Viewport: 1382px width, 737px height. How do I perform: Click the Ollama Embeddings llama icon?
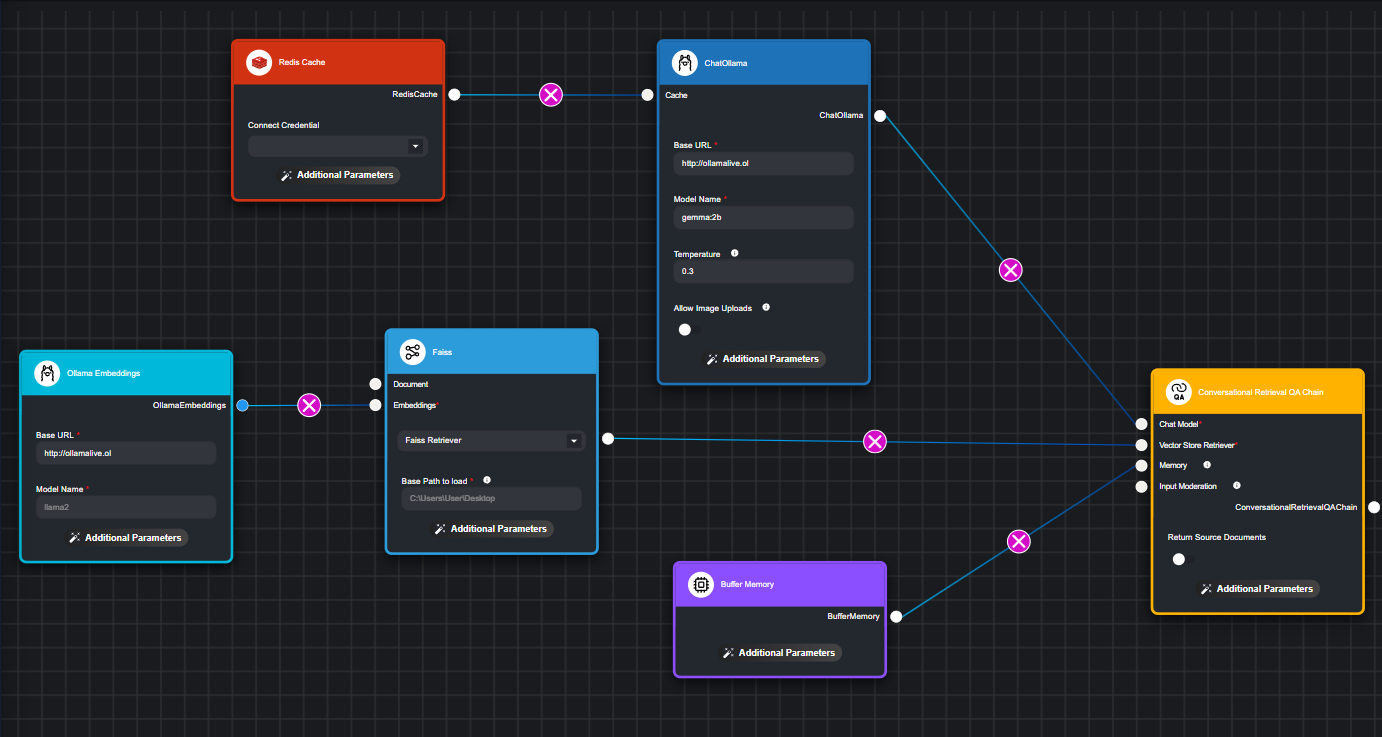(47, 373)
